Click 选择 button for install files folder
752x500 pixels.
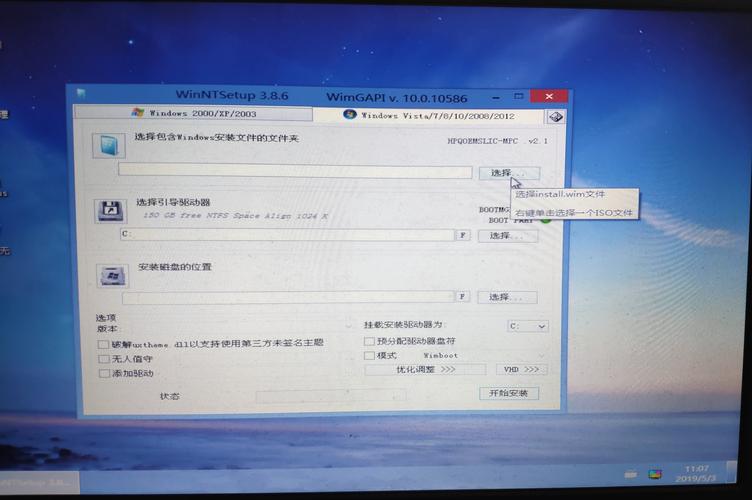tap(509, 173)
